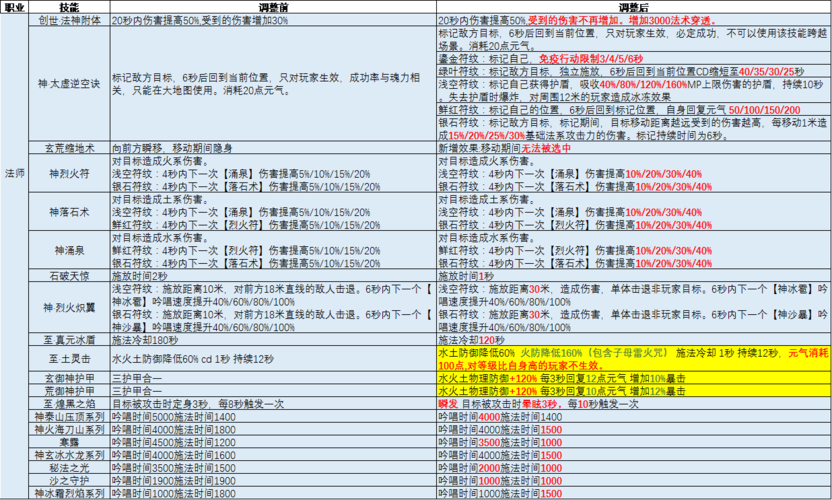Select the 神玄冰水龙系列 skill cell
Screen dimensions: 832x500
click(x=70, y=455)
